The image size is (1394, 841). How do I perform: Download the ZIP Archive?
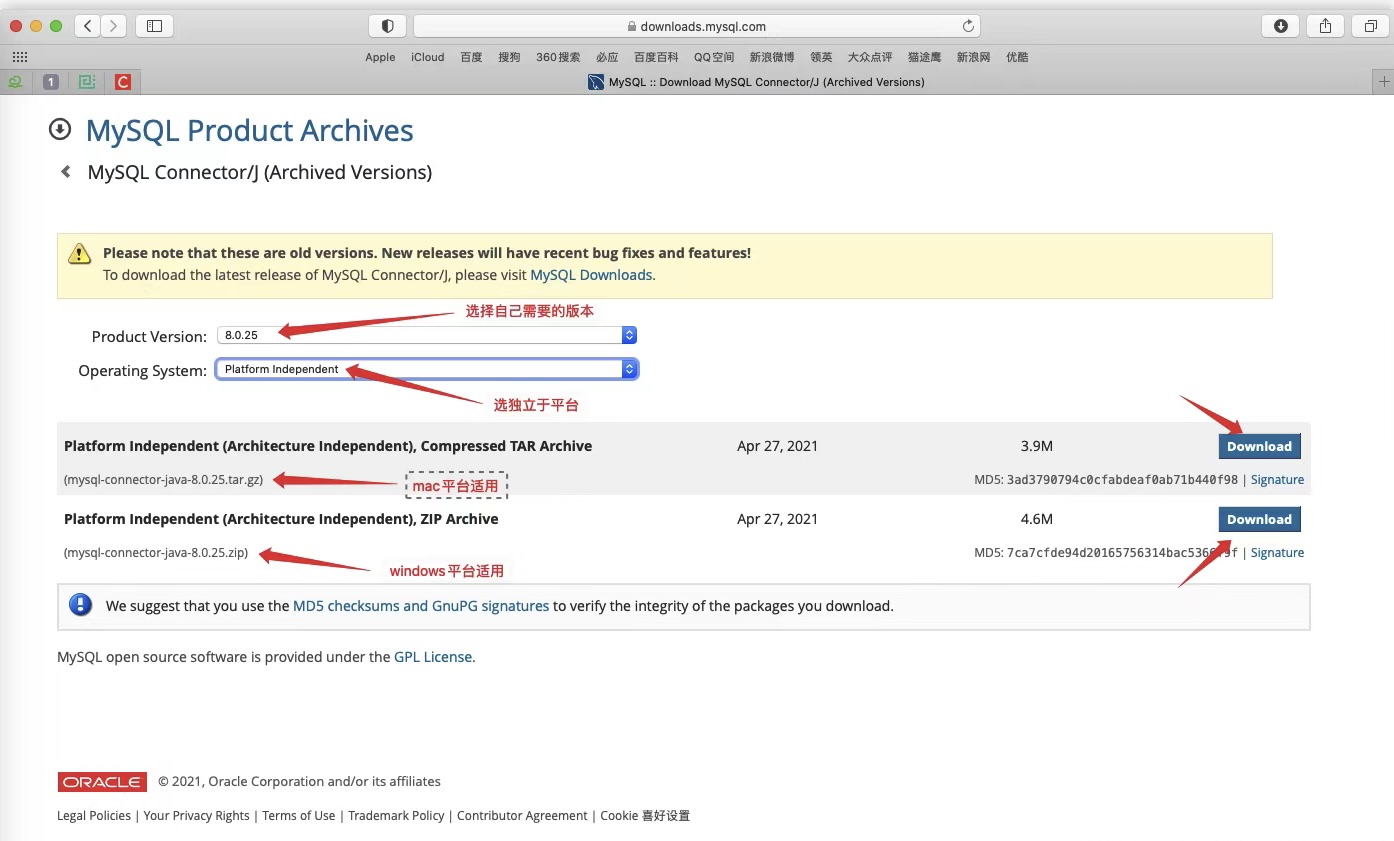coord(1259,519)
